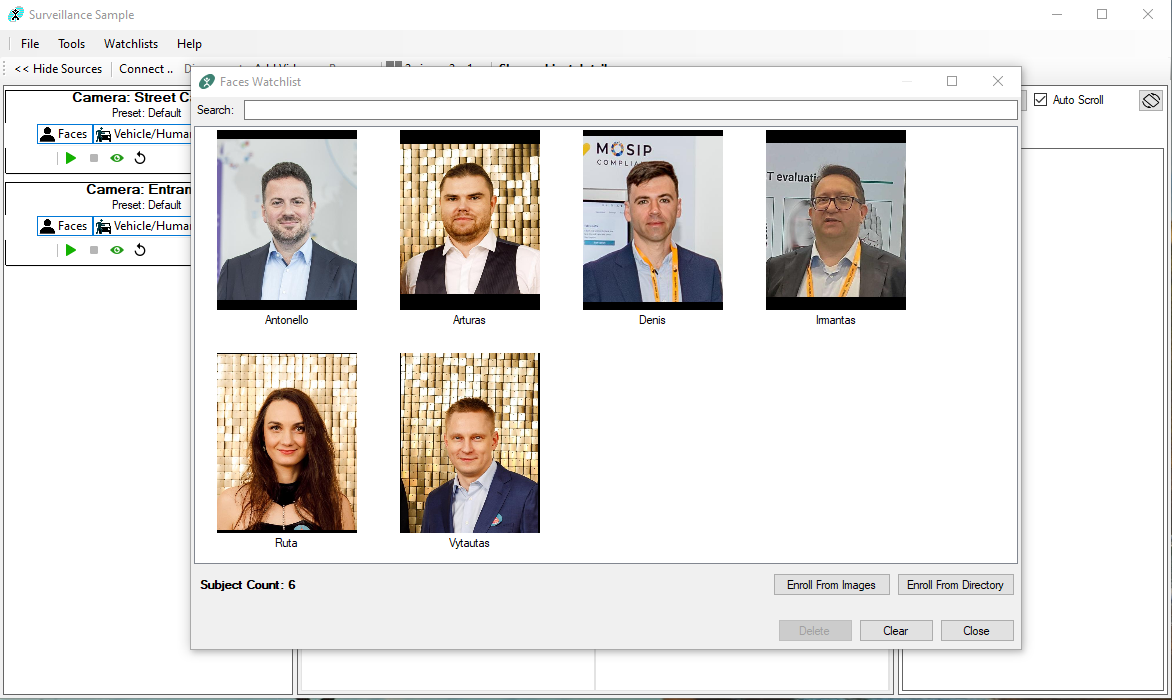1172x700 pixels.
Task: Focus the watchlist Search field
Action: click(x=630, y=110)
